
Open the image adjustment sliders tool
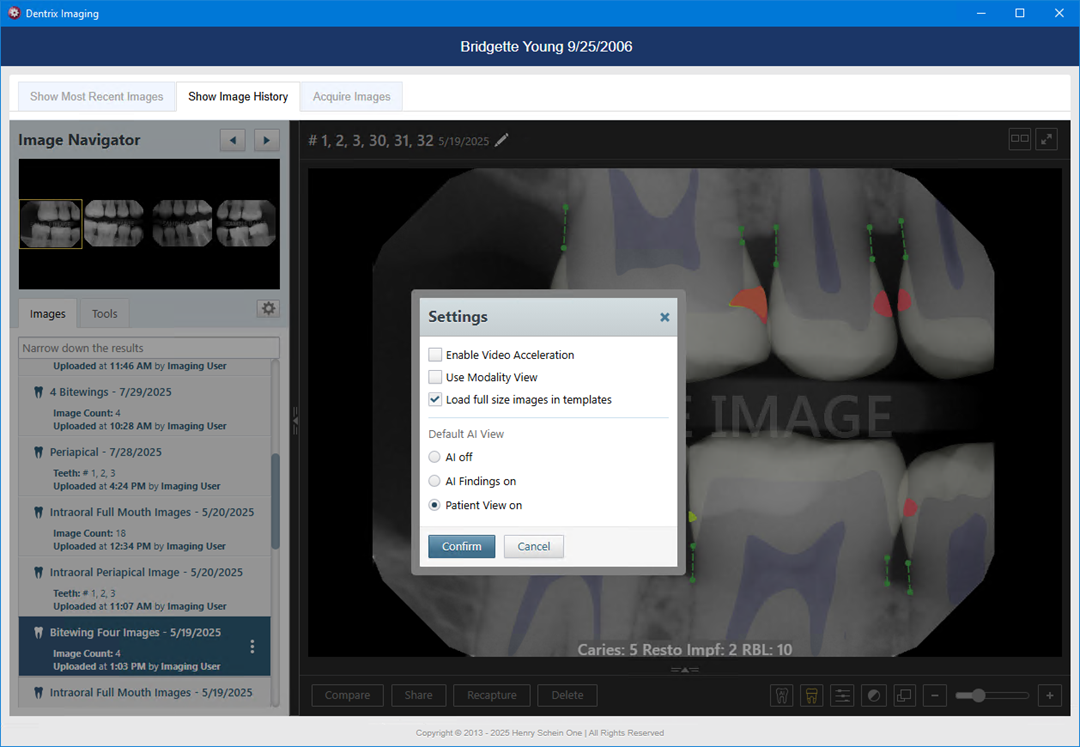(843, 695)
